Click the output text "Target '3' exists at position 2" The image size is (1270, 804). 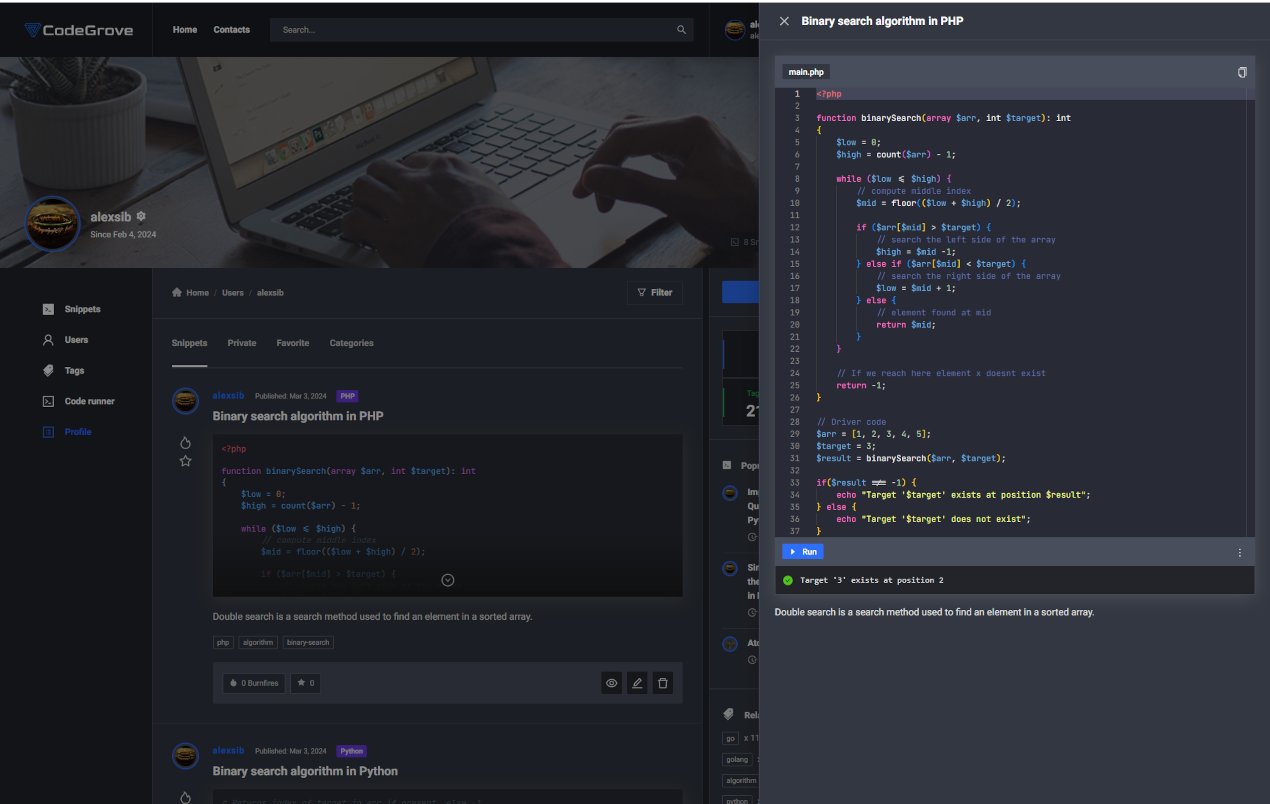(872, 580)
